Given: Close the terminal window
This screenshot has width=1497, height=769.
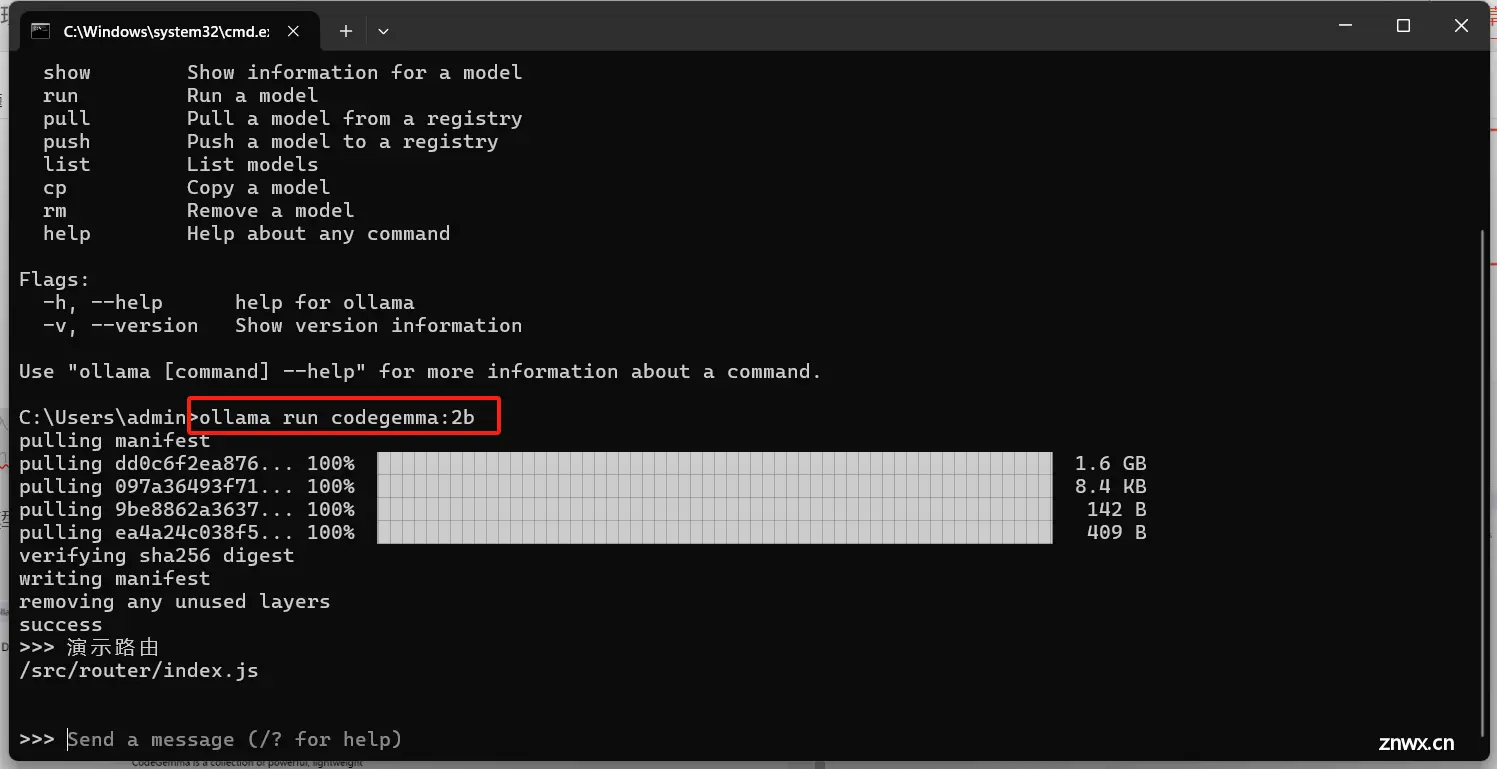Looking at the screenshot, I should tap(1462, 26).
